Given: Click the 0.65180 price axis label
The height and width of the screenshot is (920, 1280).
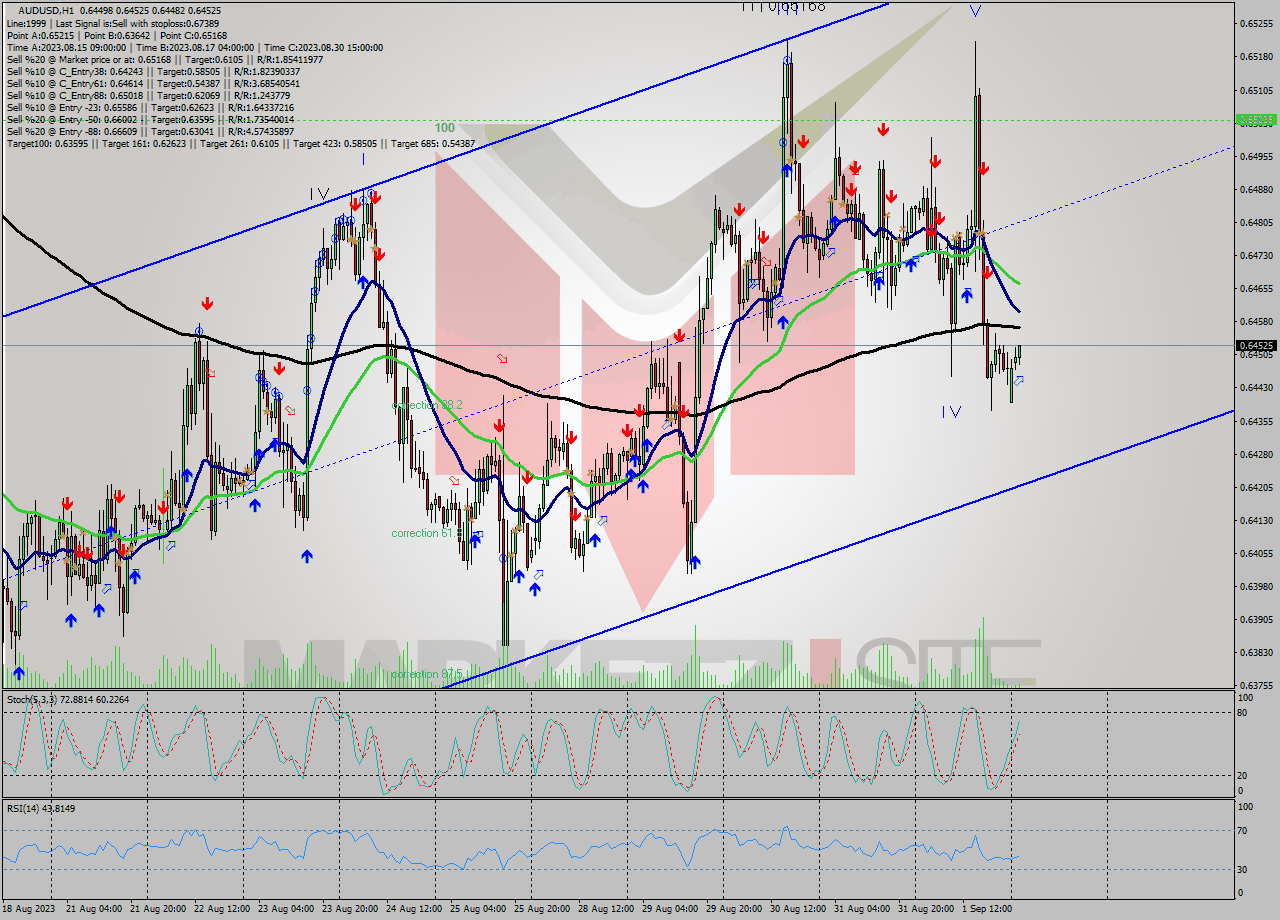Looking at the screenshot, I should point(1256,57).
